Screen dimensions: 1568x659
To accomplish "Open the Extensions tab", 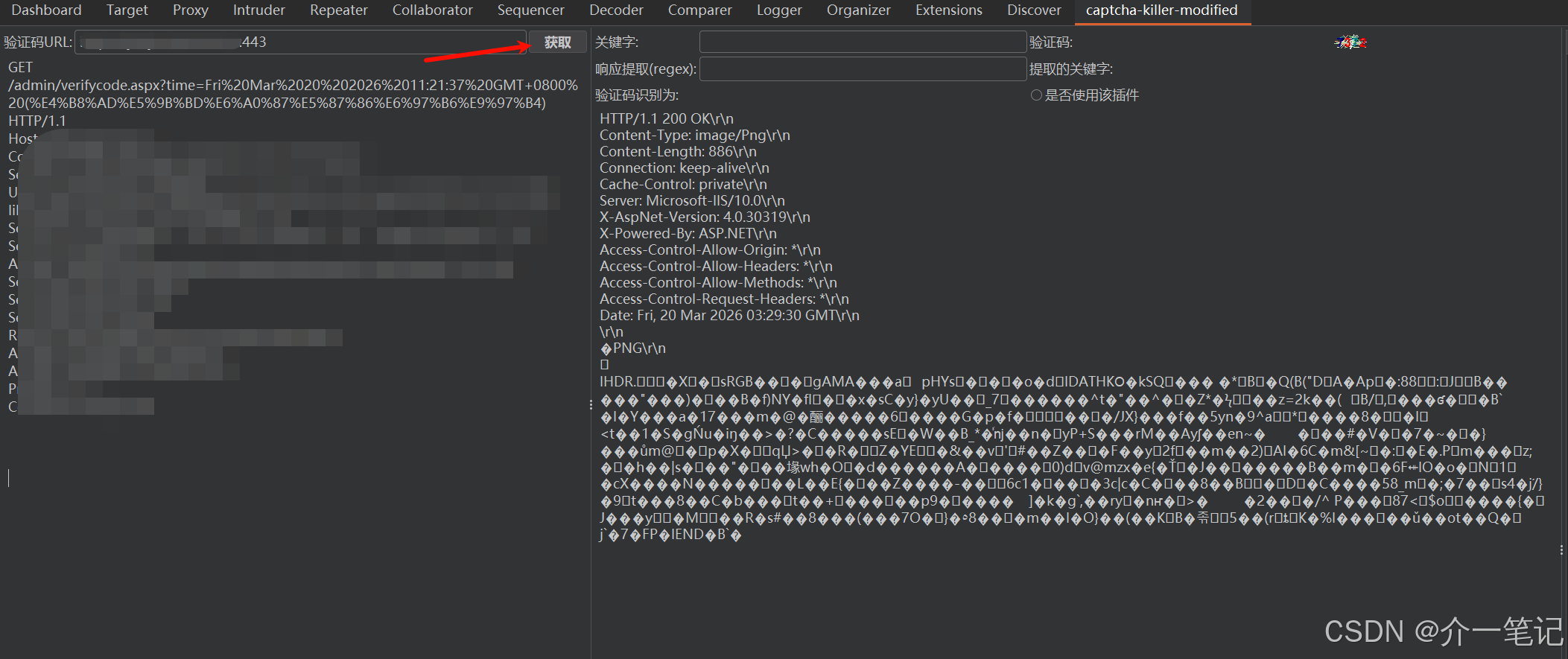I will click(949, 10).
